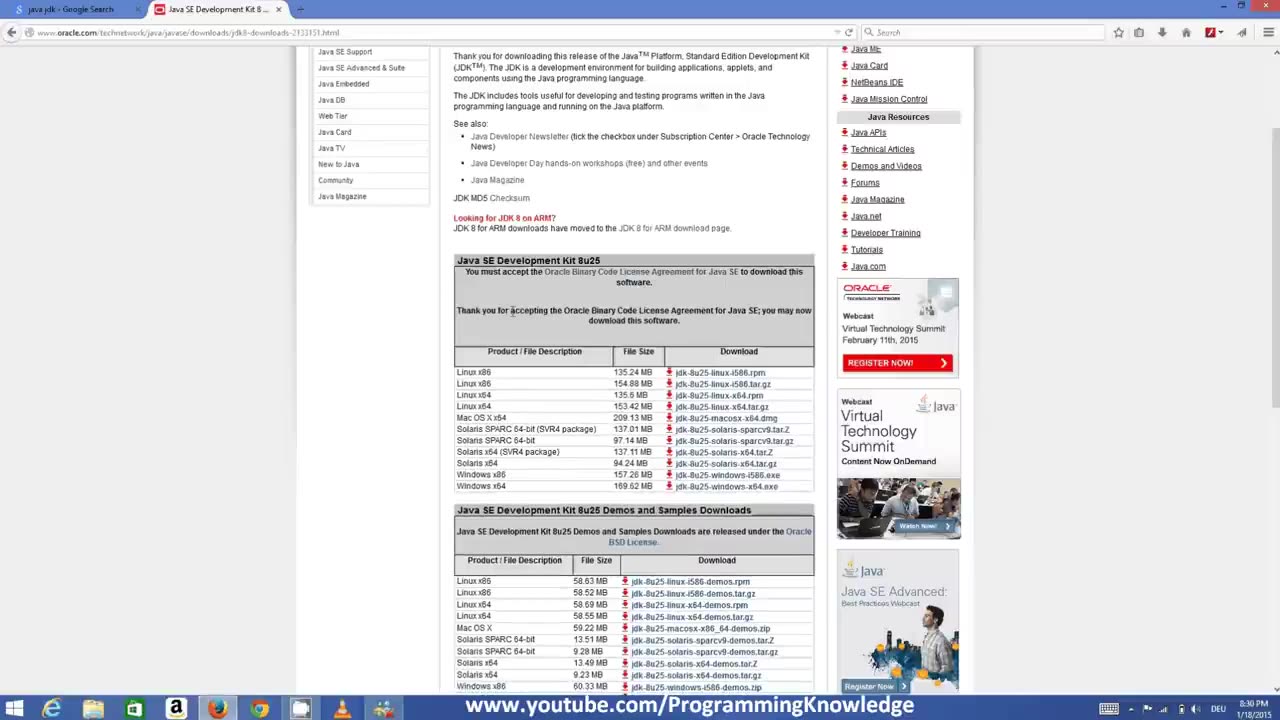Open Technical Articles resource link
This screenshot has width=1280, height=720.
pos(882,149)
